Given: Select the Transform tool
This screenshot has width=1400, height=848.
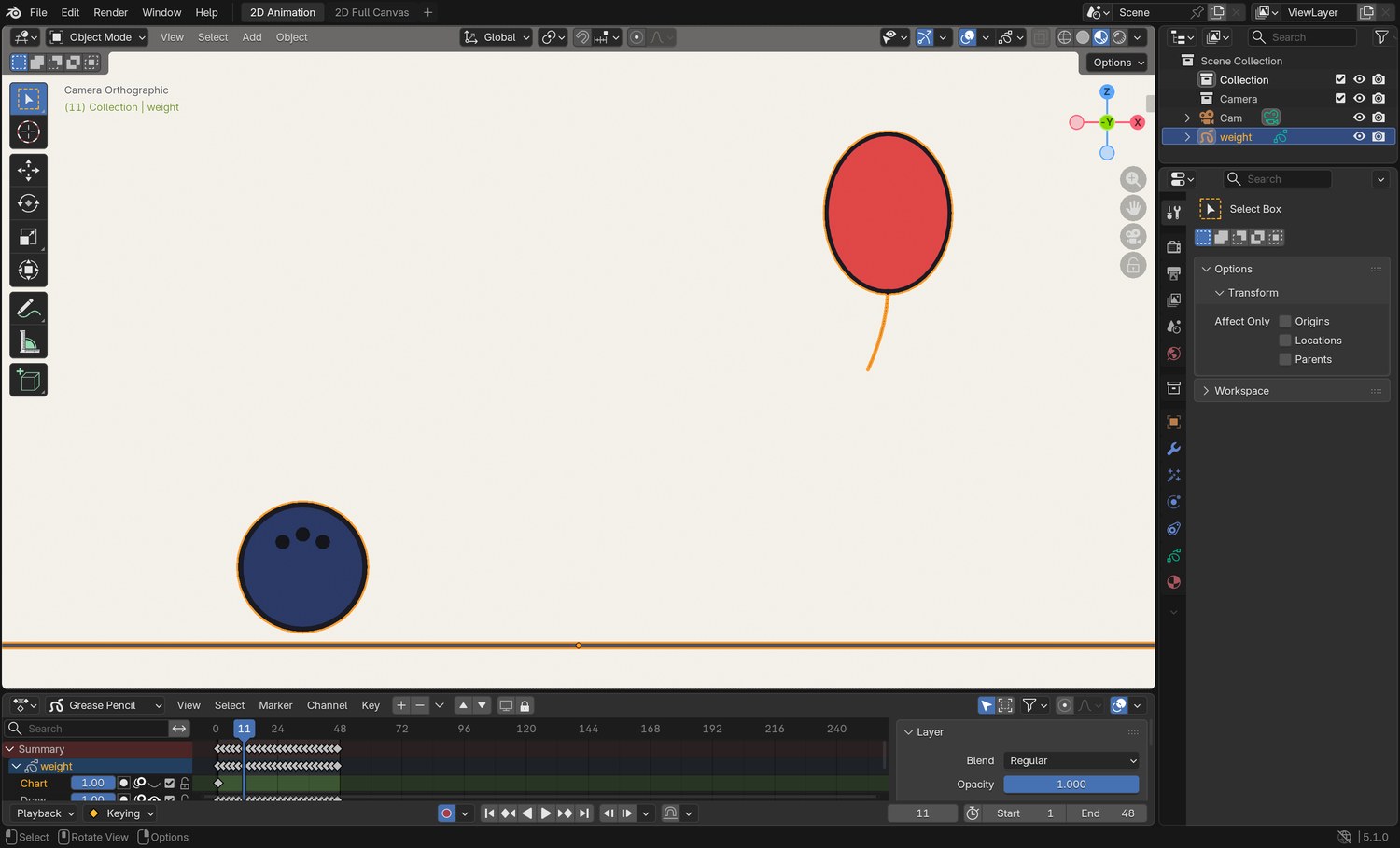Looking at the screenshot, I should 28,271.
